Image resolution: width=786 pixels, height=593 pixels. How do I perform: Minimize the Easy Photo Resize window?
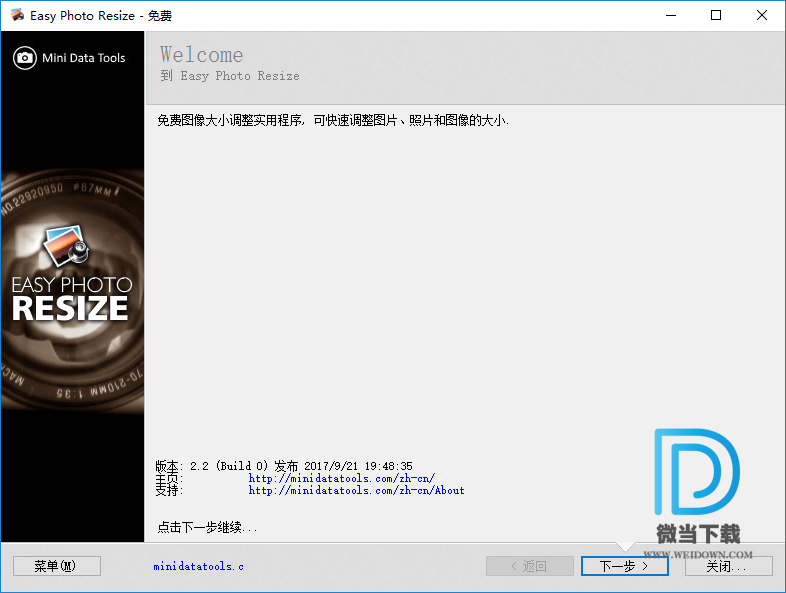click(x=671, y=16)
